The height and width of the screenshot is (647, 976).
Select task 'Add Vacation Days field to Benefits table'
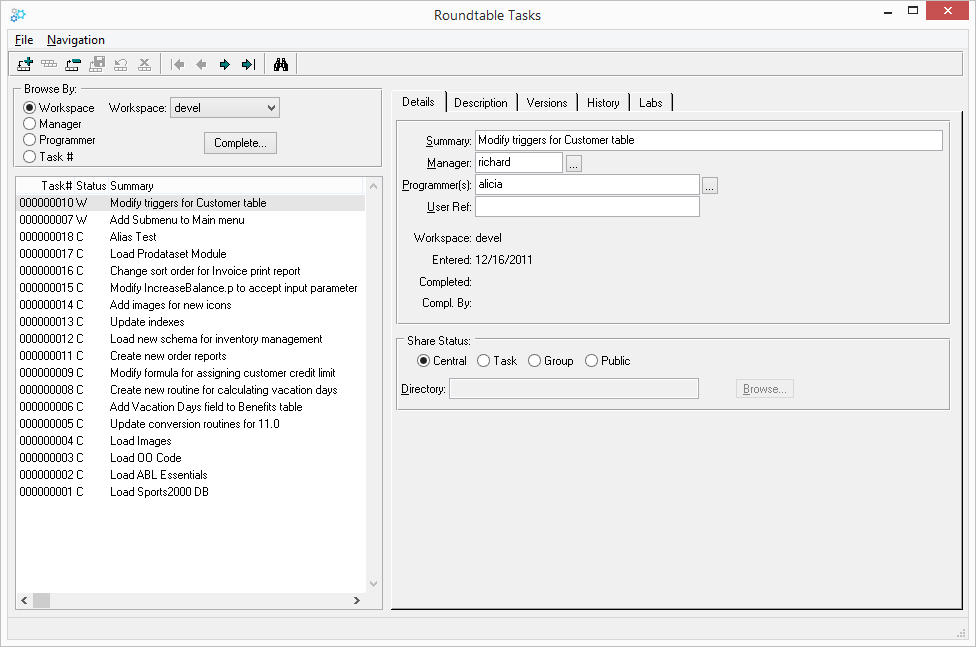pyautogui.click(x=190, y=407)
